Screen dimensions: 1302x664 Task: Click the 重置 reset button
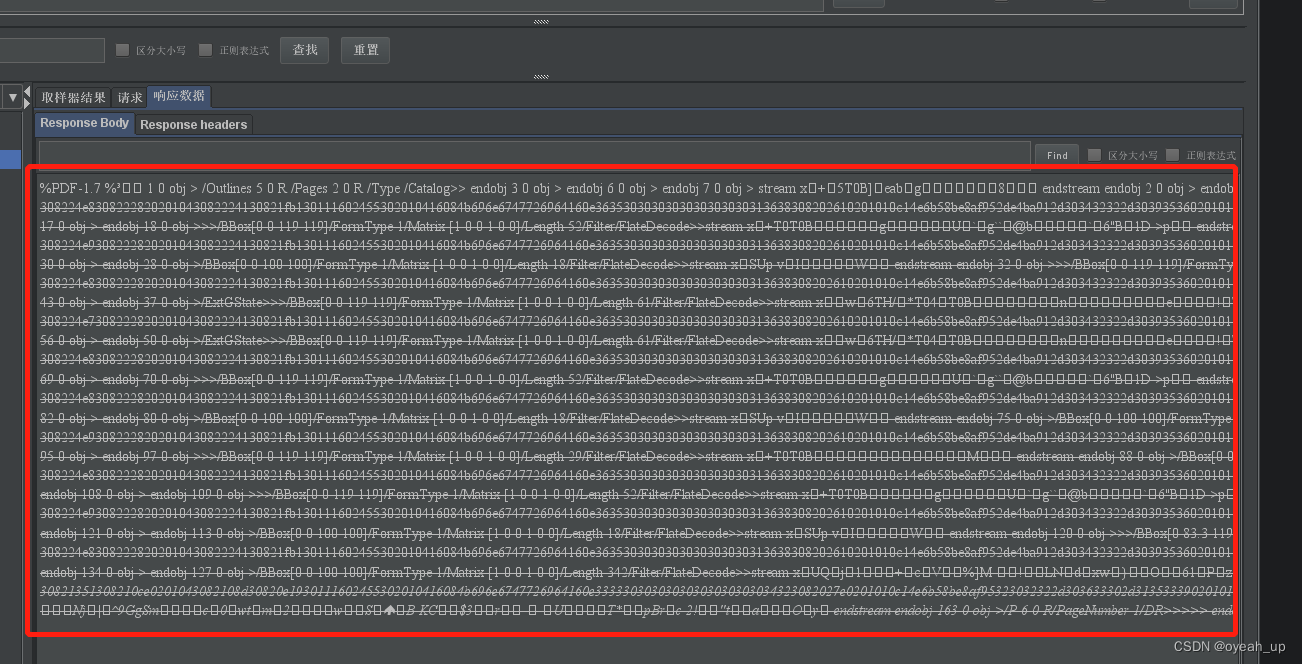[x=366, y=50]
